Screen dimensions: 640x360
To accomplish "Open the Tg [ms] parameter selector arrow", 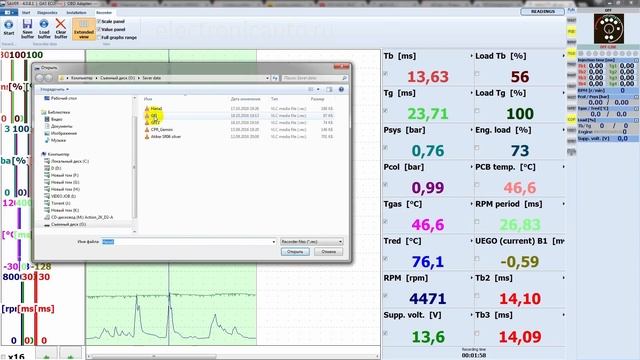I will [471, 93].
